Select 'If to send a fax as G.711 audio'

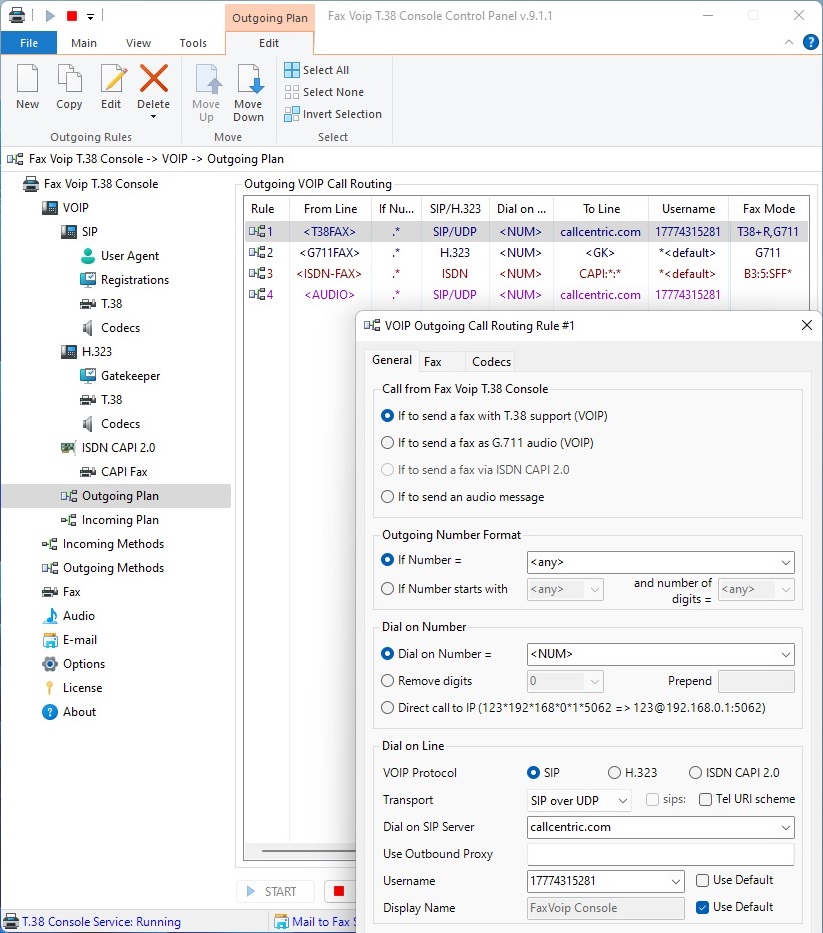pos(387,443)
